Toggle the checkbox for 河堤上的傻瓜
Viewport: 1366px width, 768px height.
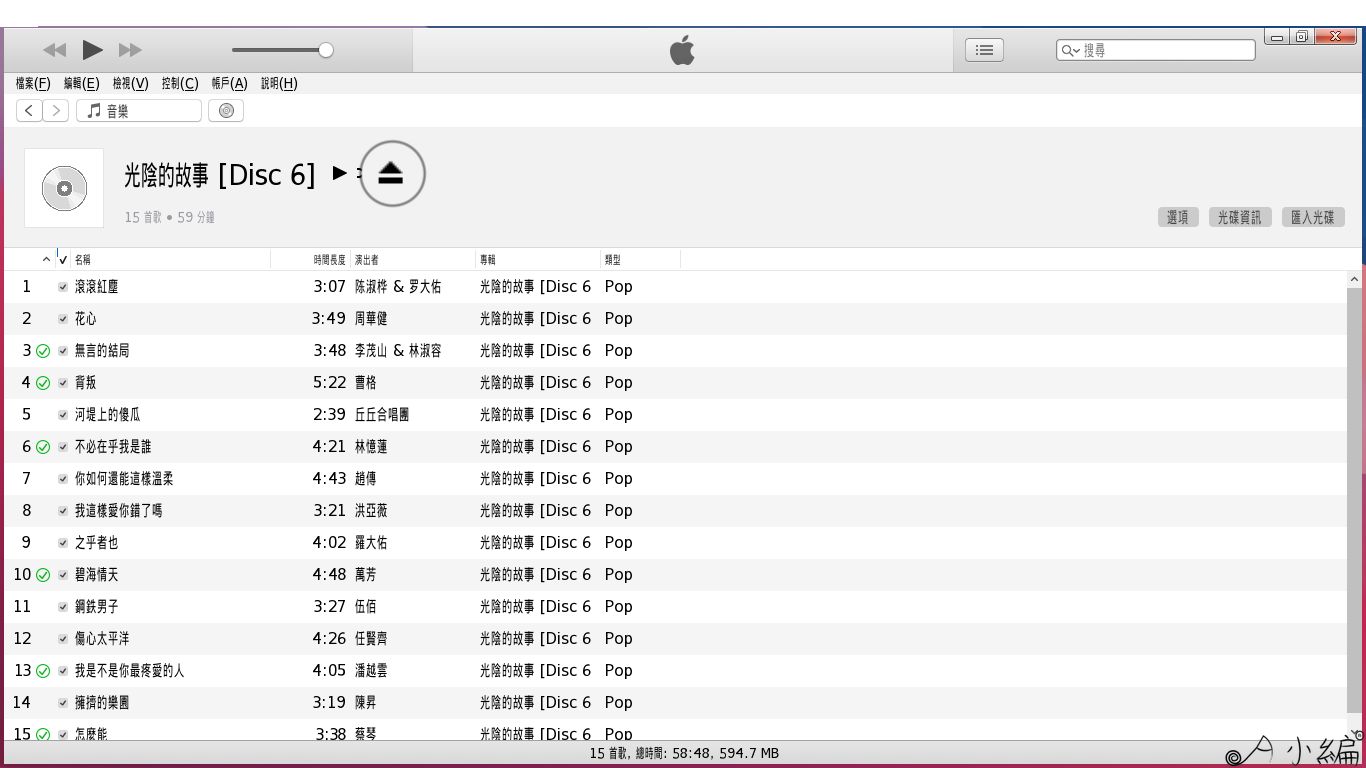(x=63, y=415)
